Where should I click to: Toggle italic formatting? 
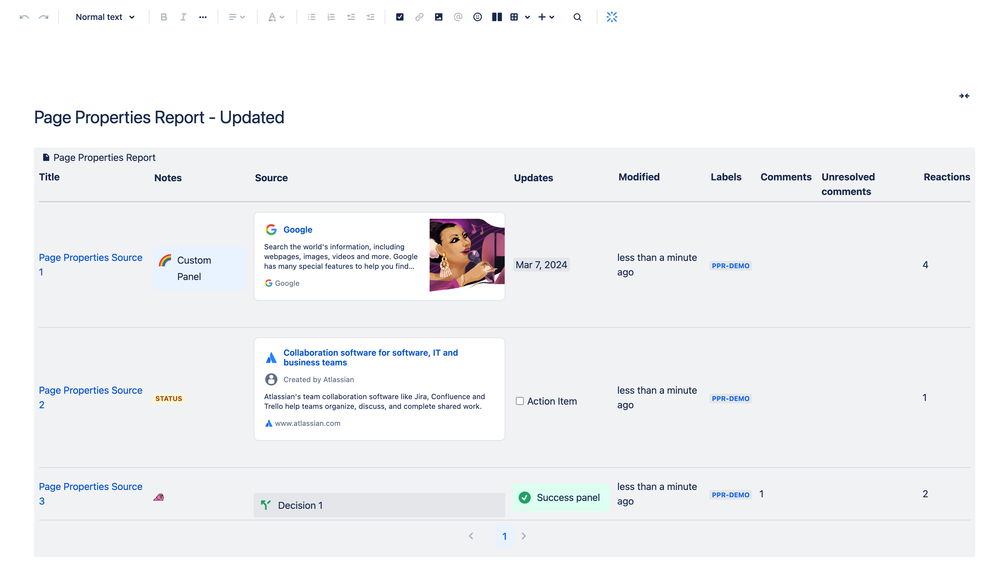pyautogui.click(x=183, y=17)
